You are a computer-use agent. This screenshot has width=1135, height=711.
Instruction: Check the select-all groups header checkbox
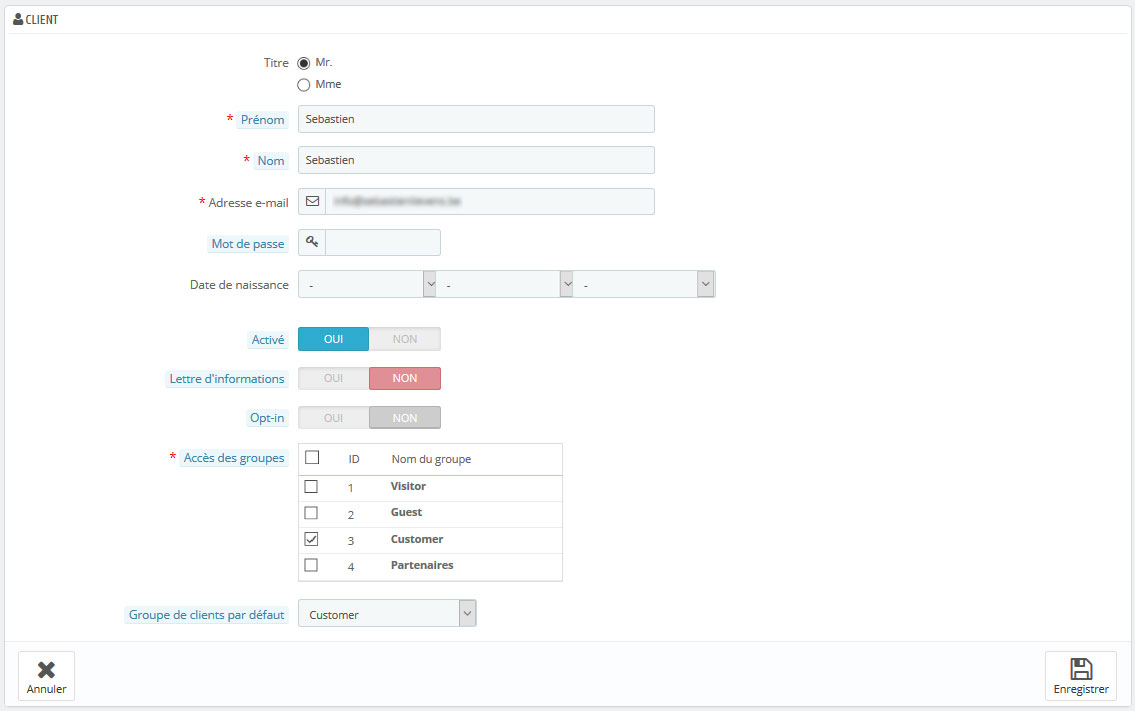click(x=312, y=458)
